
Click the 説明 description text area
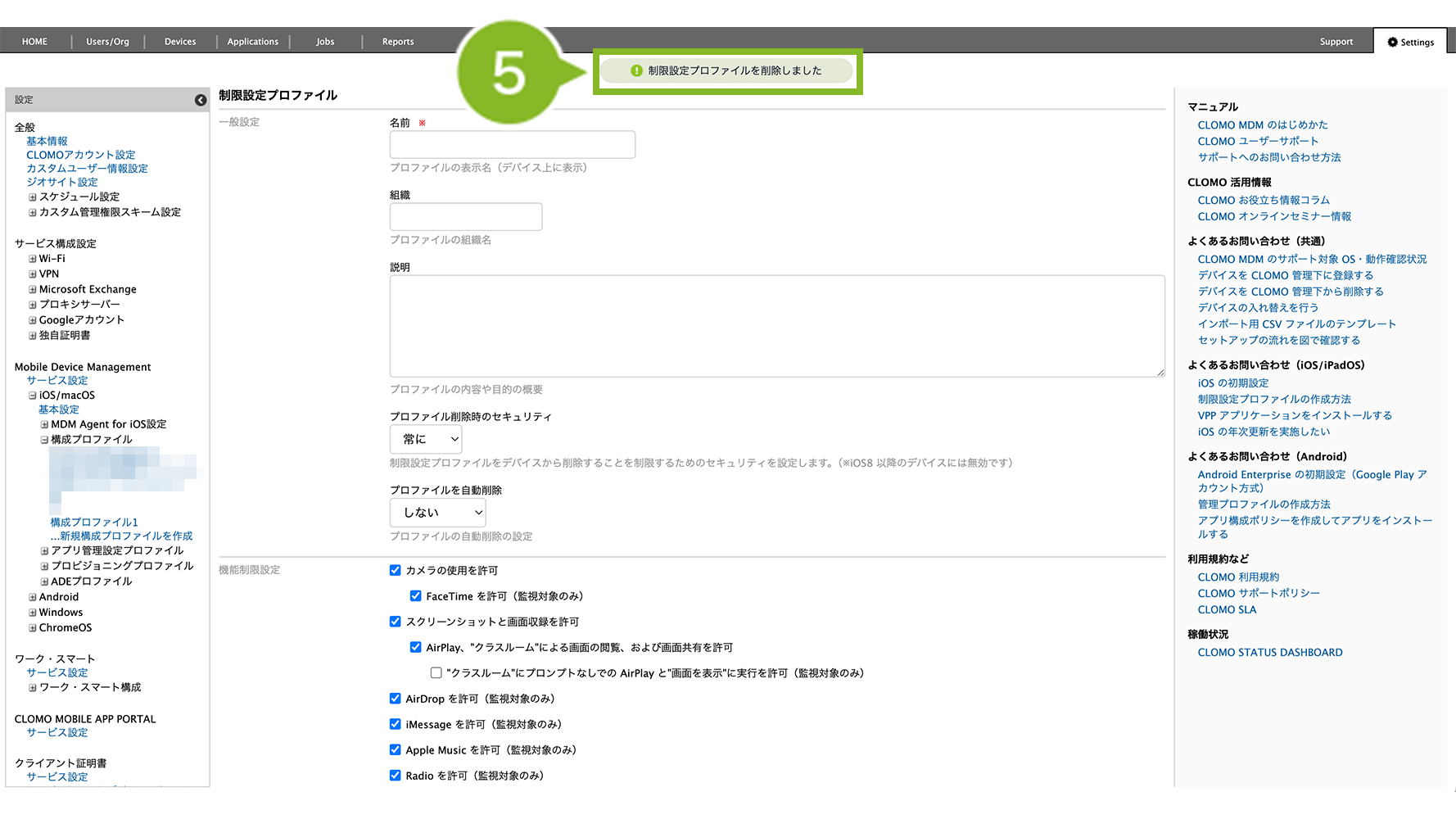coord(776,326)
